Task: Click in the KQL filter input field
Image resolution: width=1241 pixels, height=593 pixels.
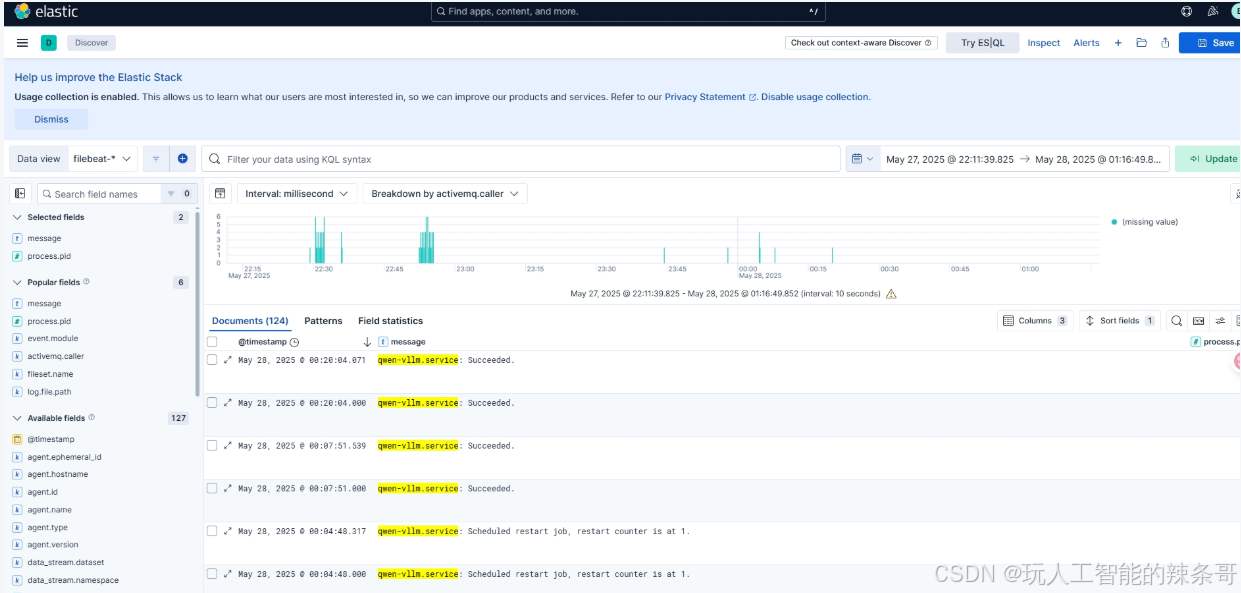Action: 521,159
